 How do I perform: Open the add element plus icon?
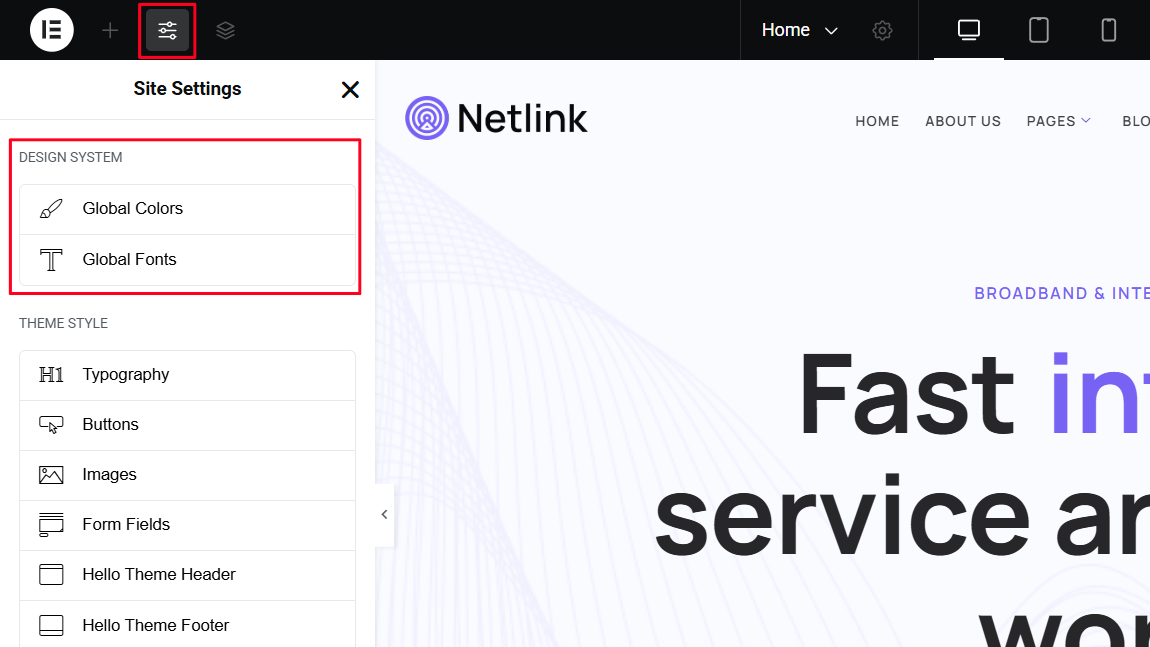click(110, 30)
